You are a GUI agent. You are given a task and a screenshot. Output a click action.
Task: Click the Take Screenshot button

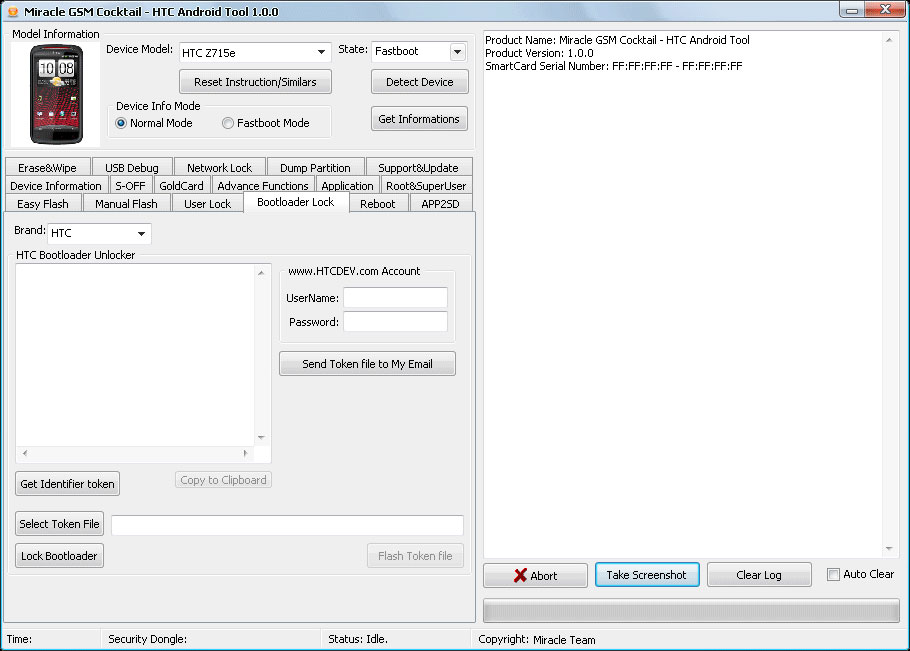click(647, 574)
